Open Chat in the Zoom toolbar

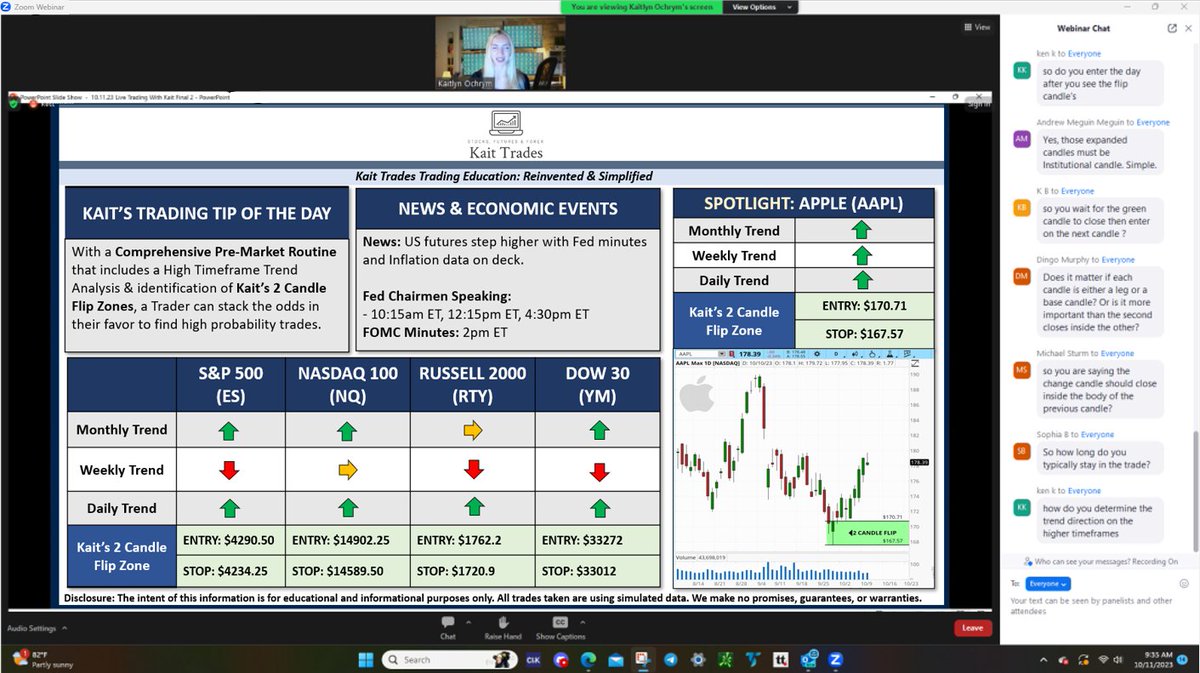448,627
